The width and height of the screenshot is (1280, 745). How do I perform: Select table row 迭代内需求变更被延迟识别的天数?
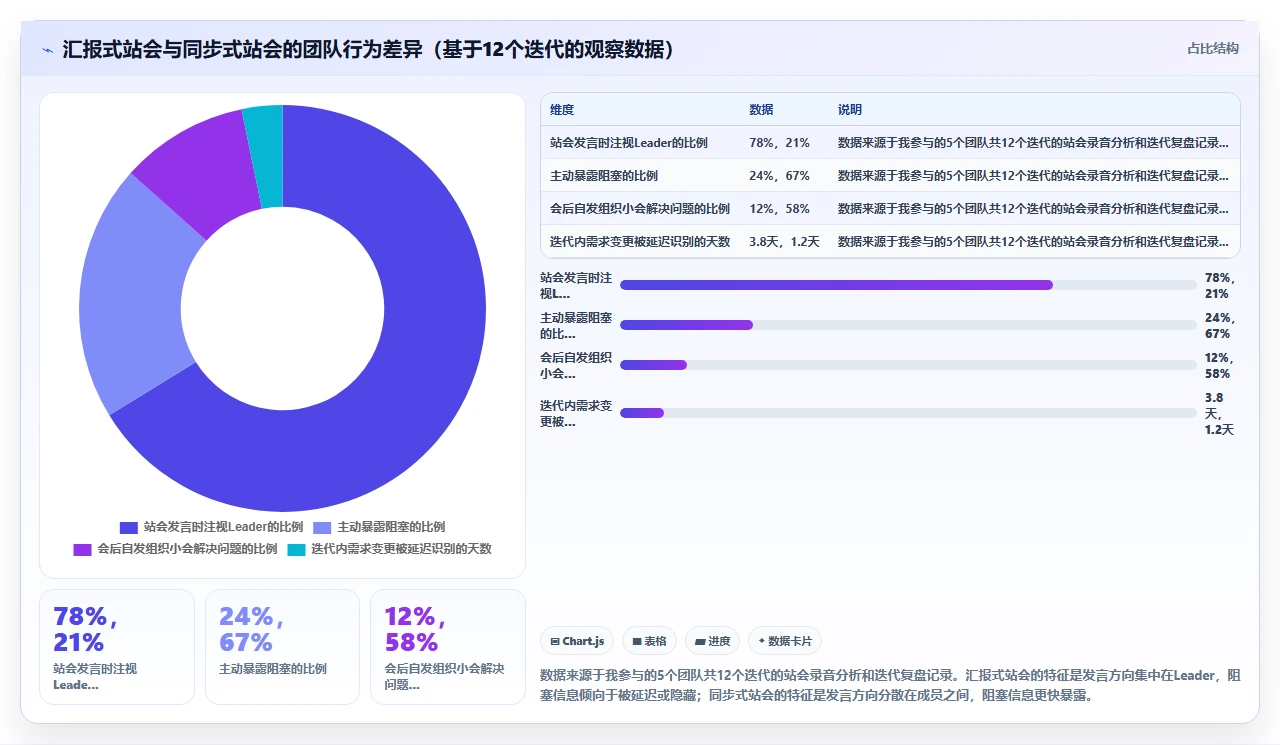pos(890,242)
